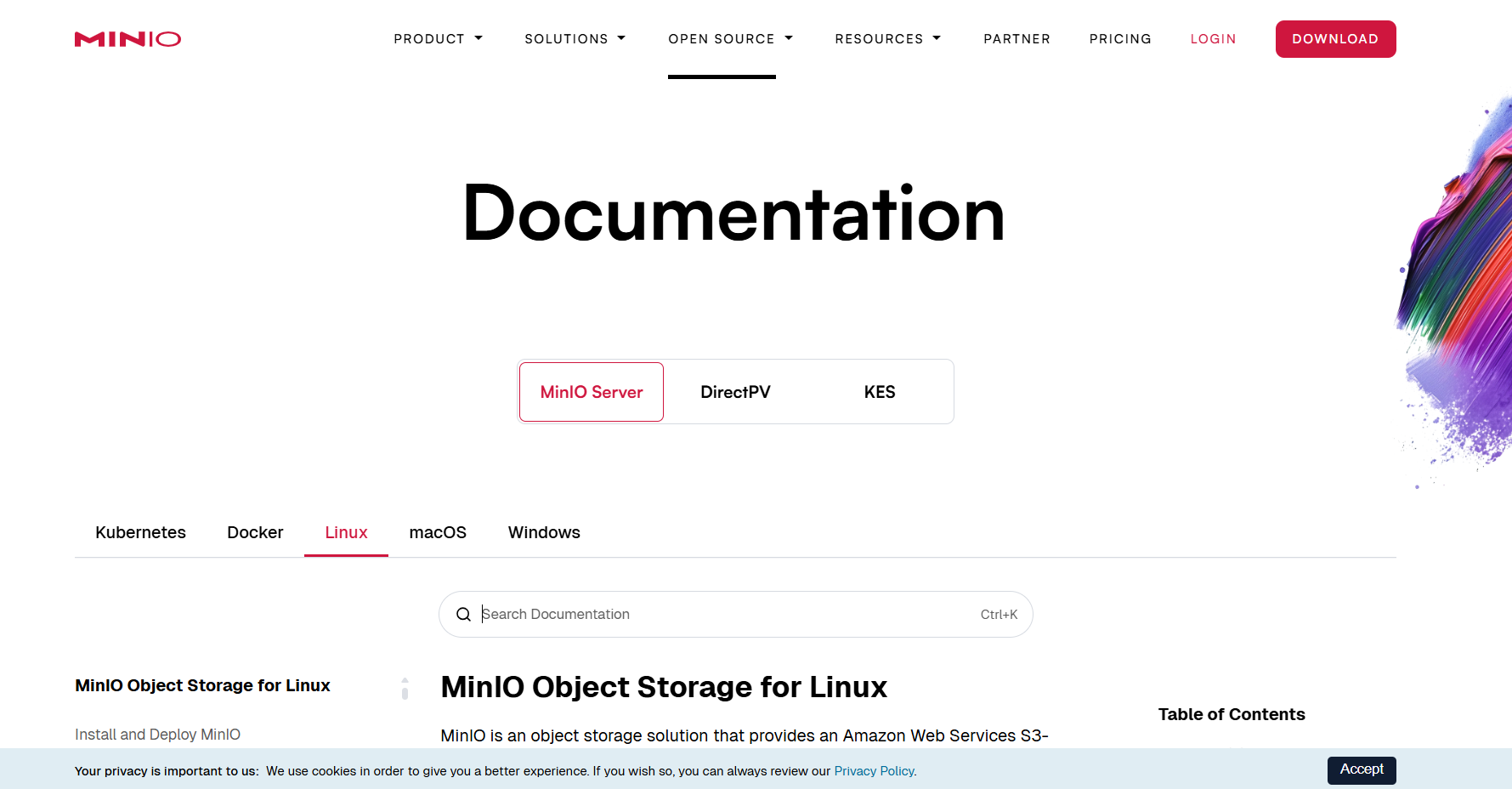This screenshot has height=789, width=1512.
Task: Select the Docker platform tab
Action: [255, 532]
